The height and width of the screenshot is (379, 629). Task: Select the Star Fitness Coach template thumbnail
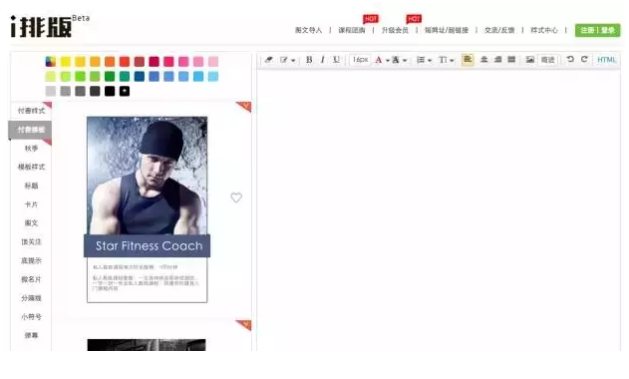[x=147, y=209]
